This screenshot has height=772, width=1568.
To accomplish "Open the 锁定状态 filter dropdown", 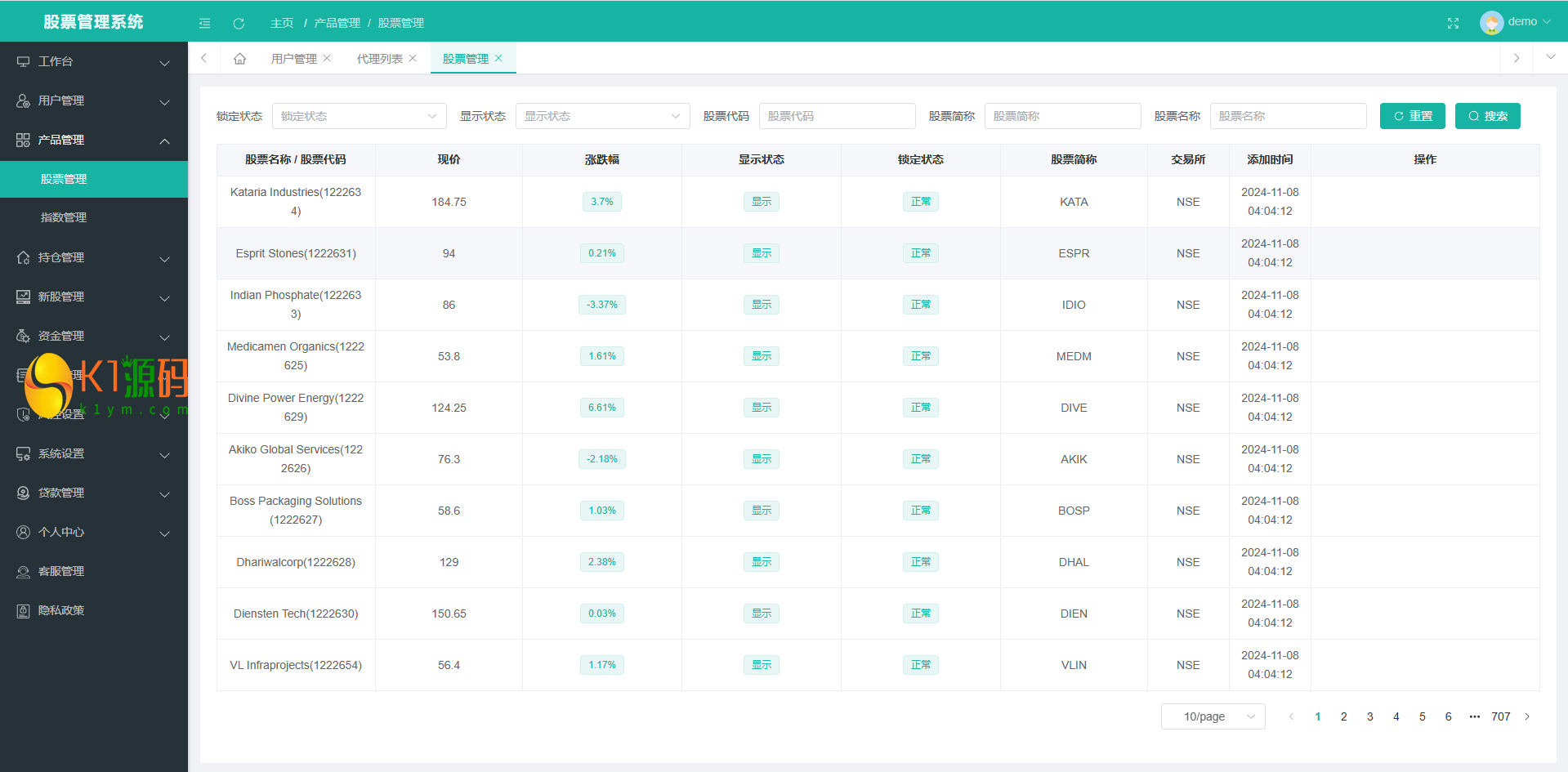I will [x=359, y=116].
